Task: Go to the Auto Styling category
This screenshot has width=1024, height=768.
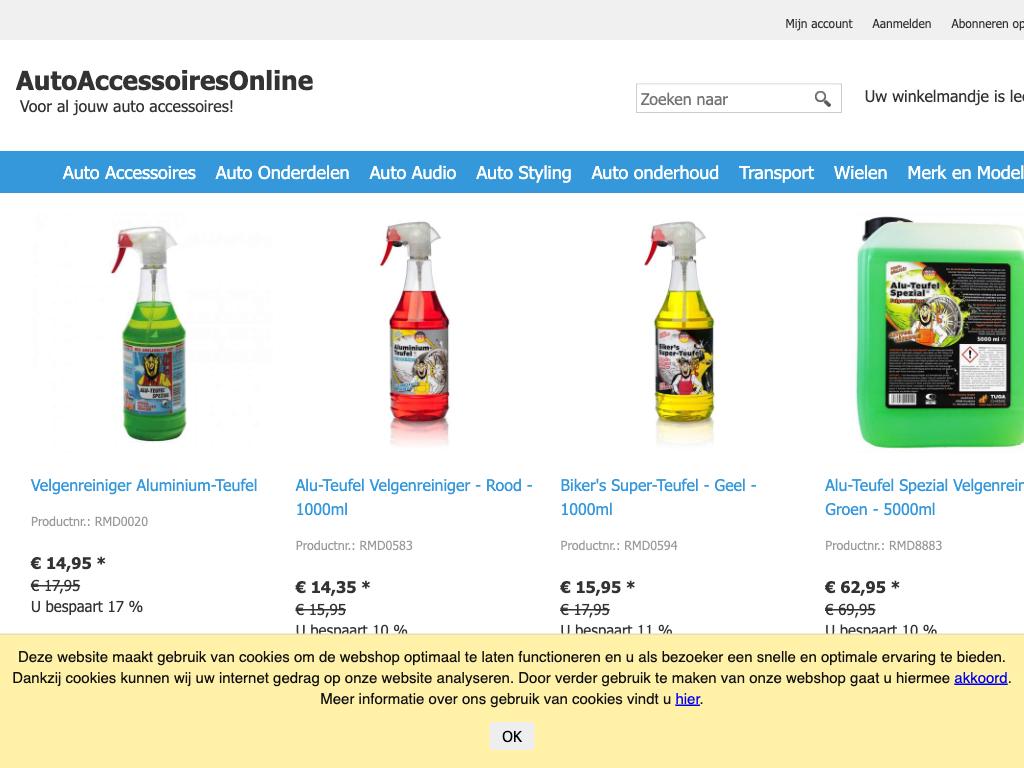Action: (524, 172)
